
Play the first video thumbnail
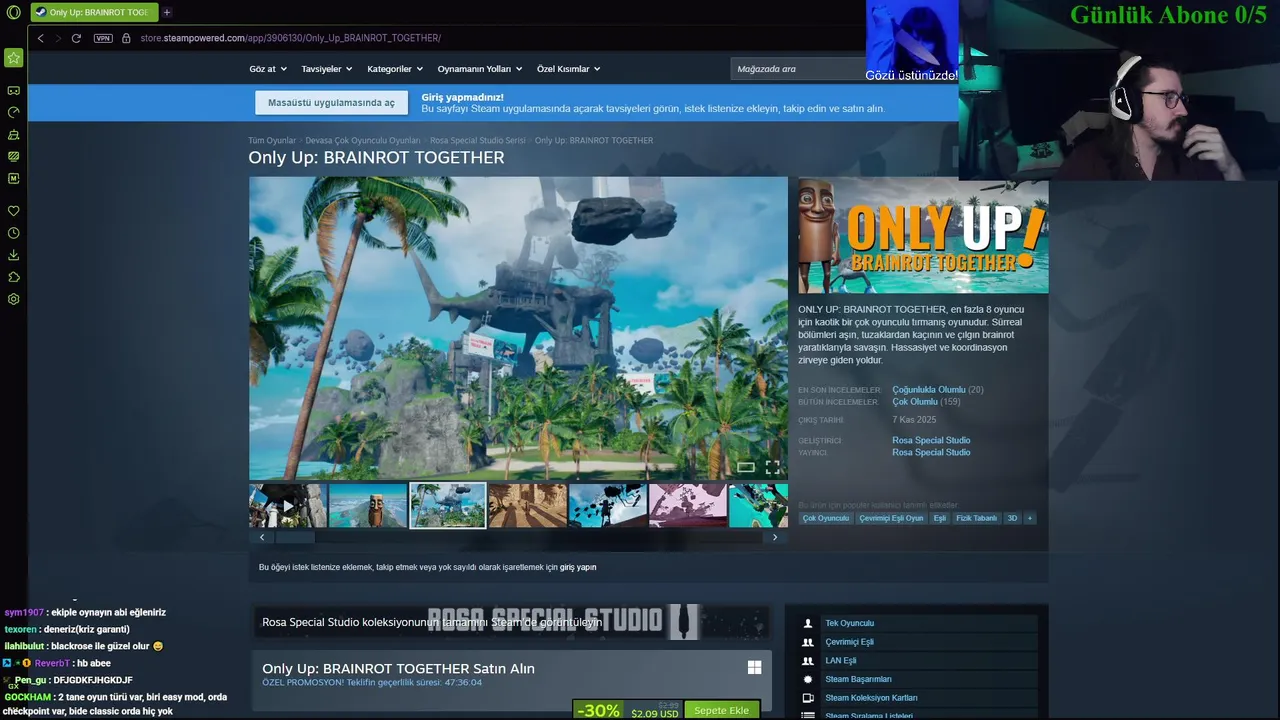click(288, 506)
